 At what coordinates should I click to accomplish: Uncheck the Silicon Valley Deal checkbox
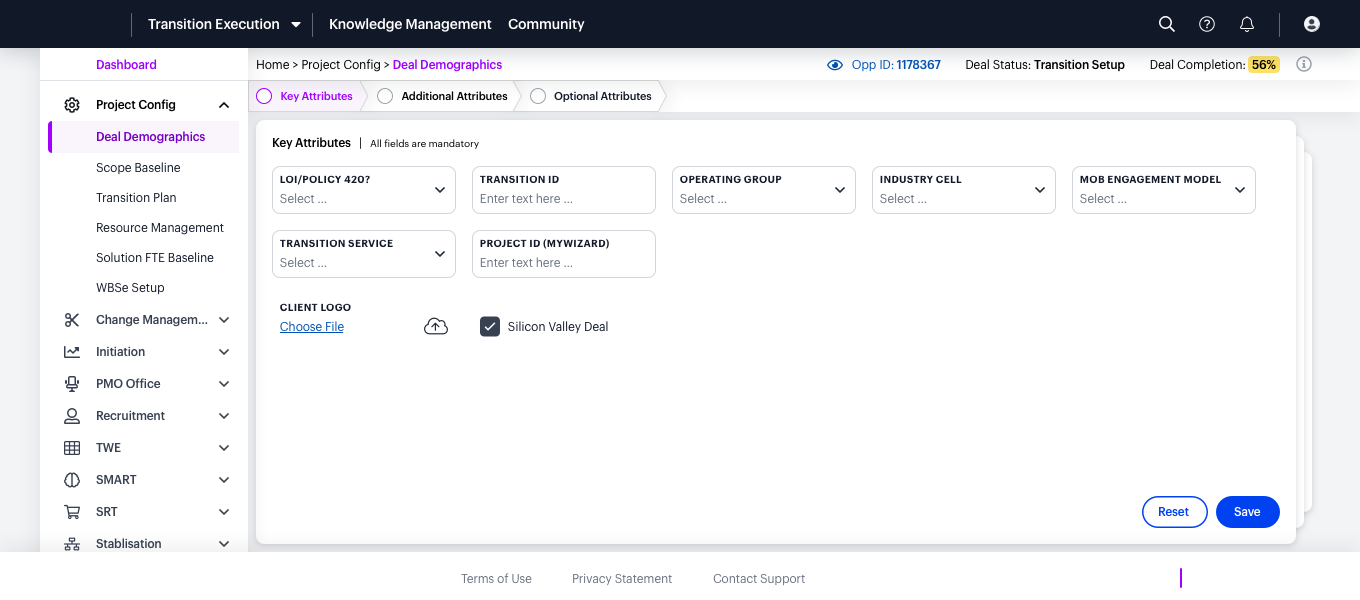[x=490, y=327]
